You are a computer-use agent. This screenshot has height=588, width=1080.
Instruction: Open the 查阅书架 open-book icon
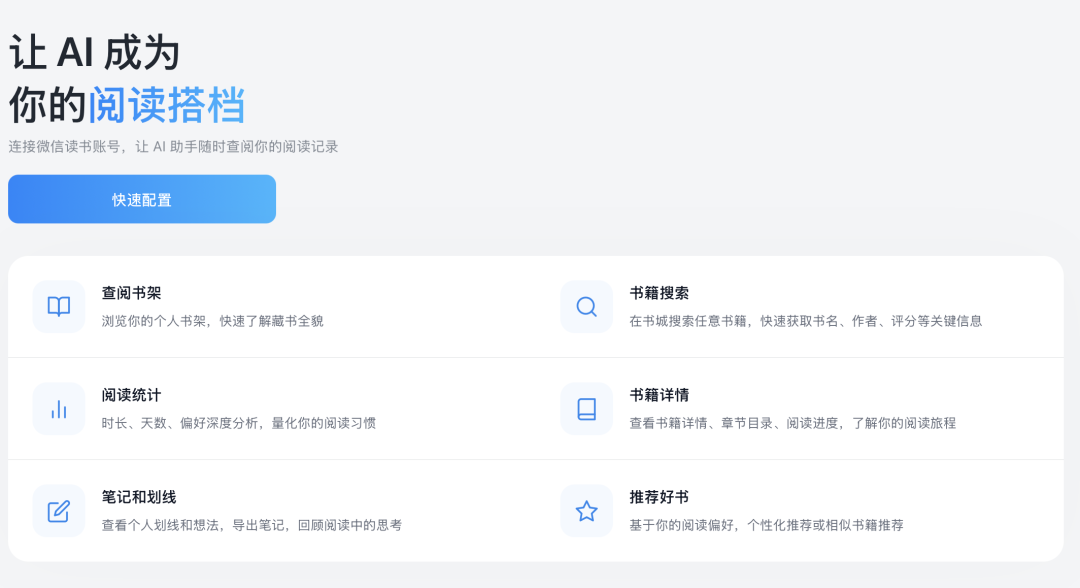coord(59,306)
